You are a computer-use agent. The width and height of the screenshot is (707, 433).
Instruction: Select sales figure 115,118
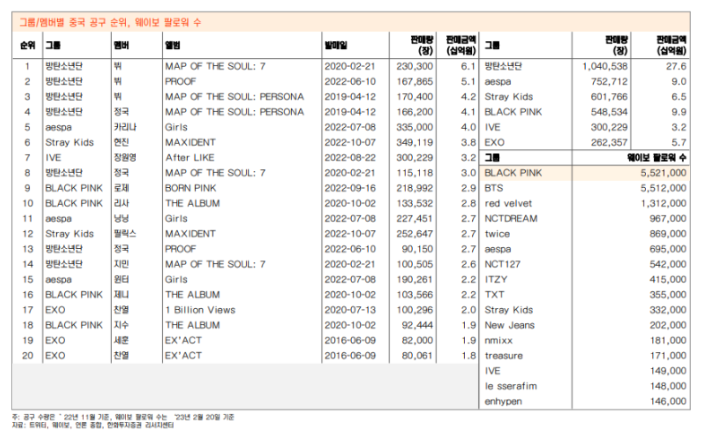click(x=414, y=173)
